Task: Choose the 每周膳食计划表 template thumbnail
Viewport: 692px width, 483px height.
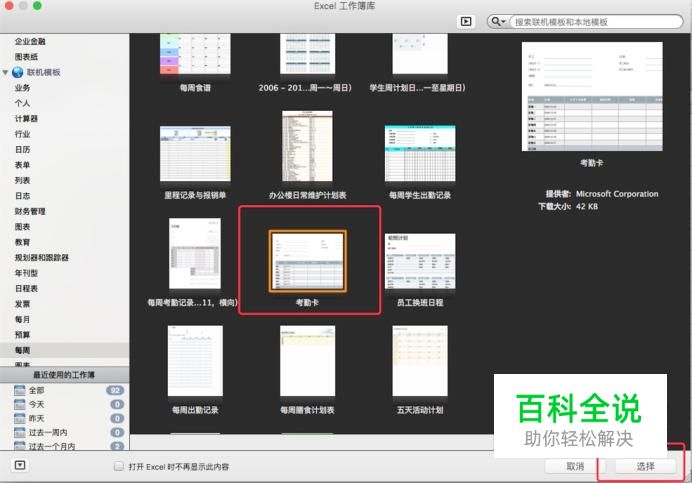Action: 307,361
